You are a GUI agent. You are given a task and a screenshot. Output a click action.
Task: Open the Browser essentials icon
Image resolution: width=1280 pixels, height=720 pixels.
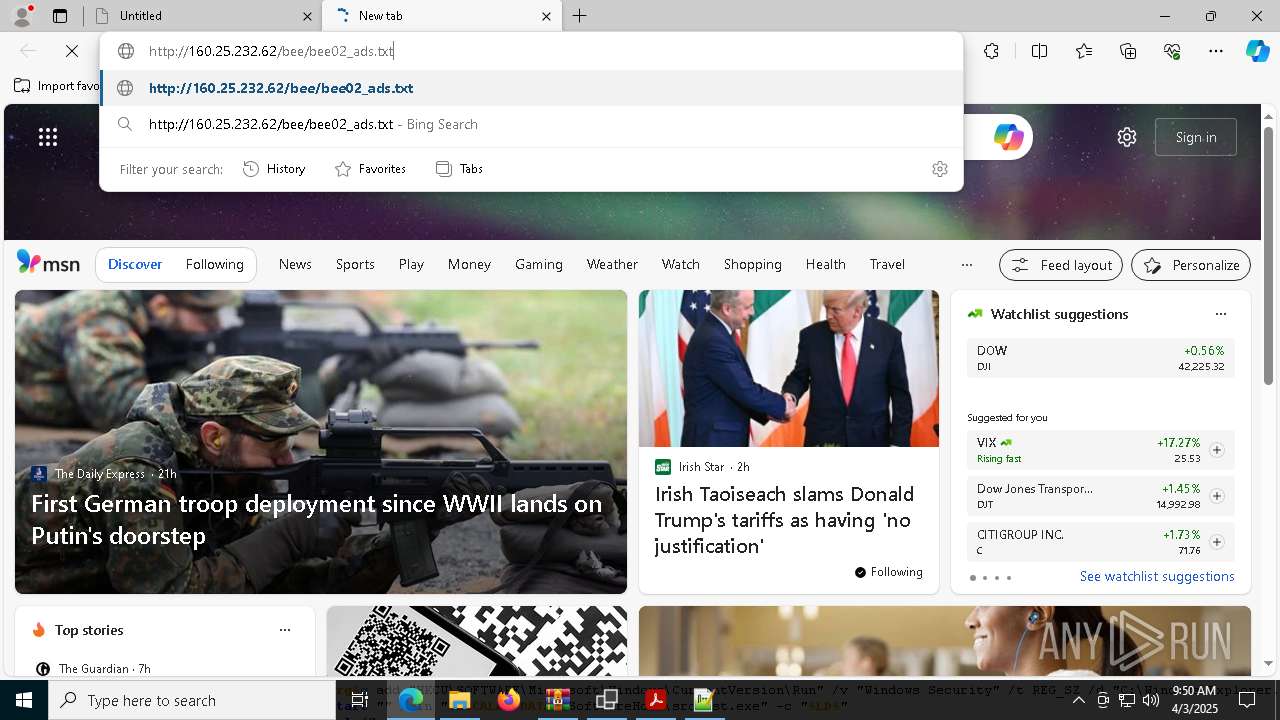point(1172,51)
